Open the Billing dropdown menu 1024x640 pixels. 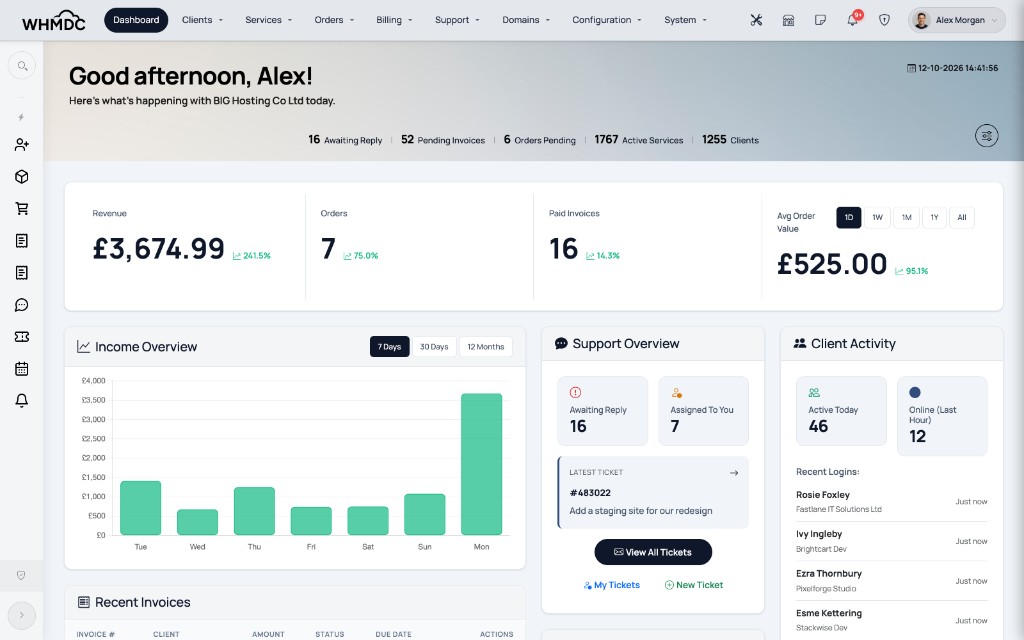tap(394, 20)
